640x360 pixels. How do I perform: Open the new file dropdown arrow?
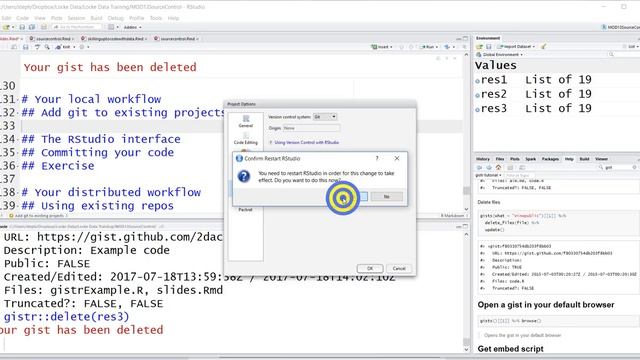click(x=13, y=27)
